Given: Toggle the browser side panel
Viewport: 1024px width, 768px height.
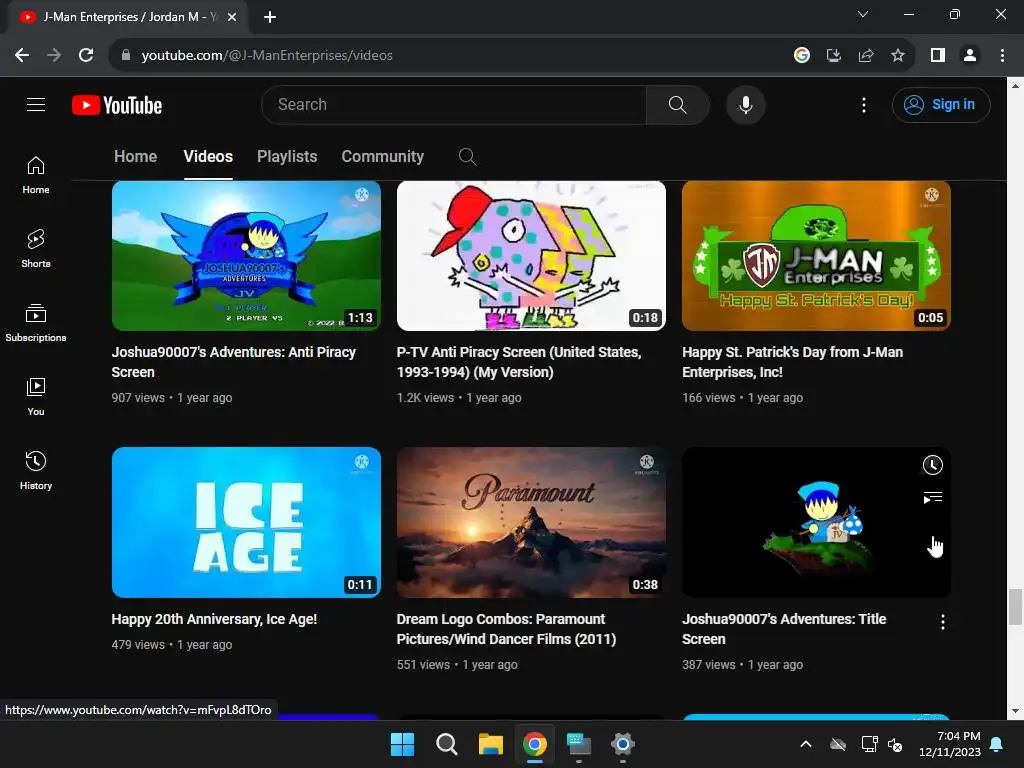Looking at the screenshot, I should pyautogui.click(x=938, y=56).
